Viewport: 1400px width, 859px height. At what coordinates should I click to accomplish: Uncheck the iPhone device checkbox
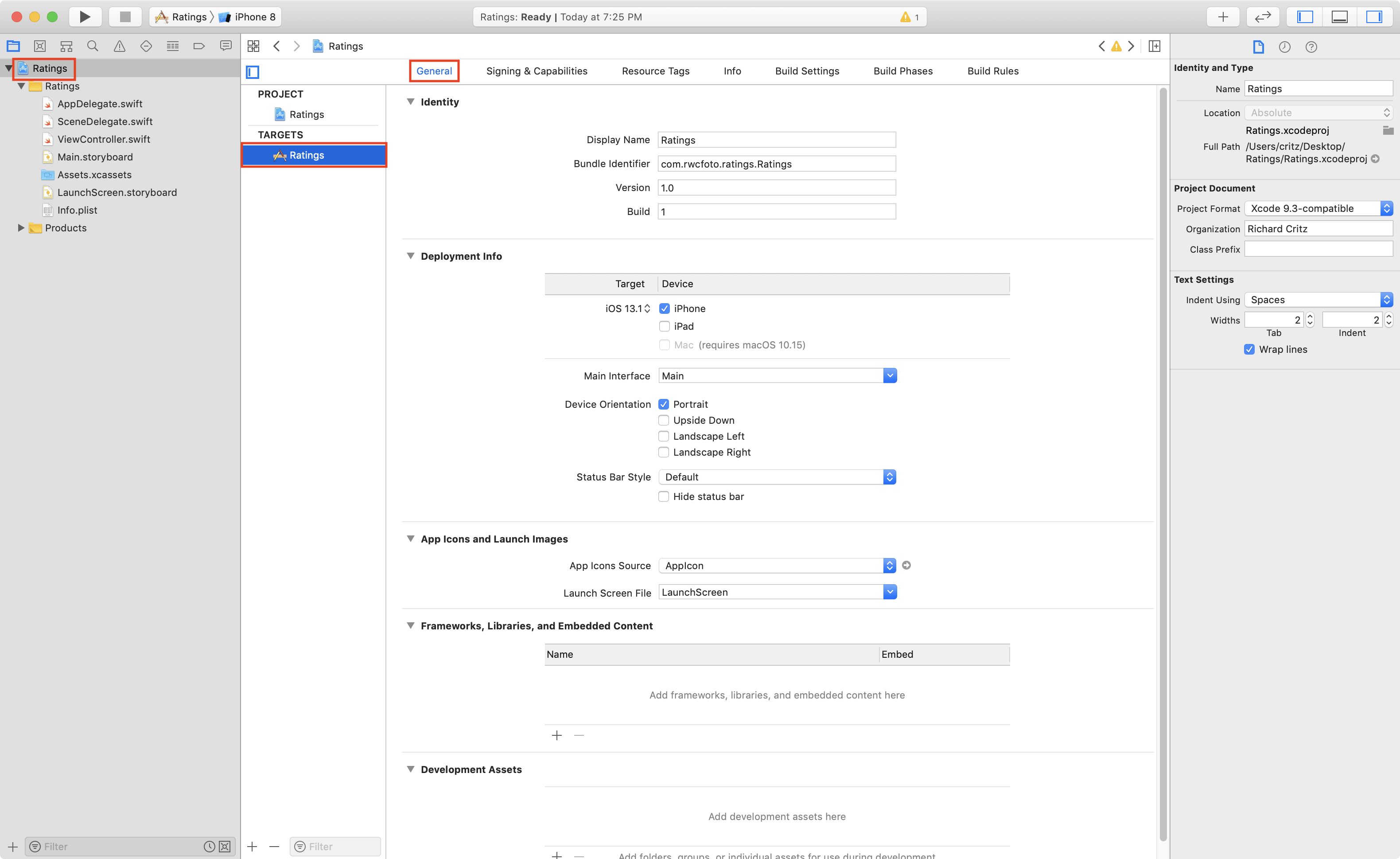[x=664, y=308]
